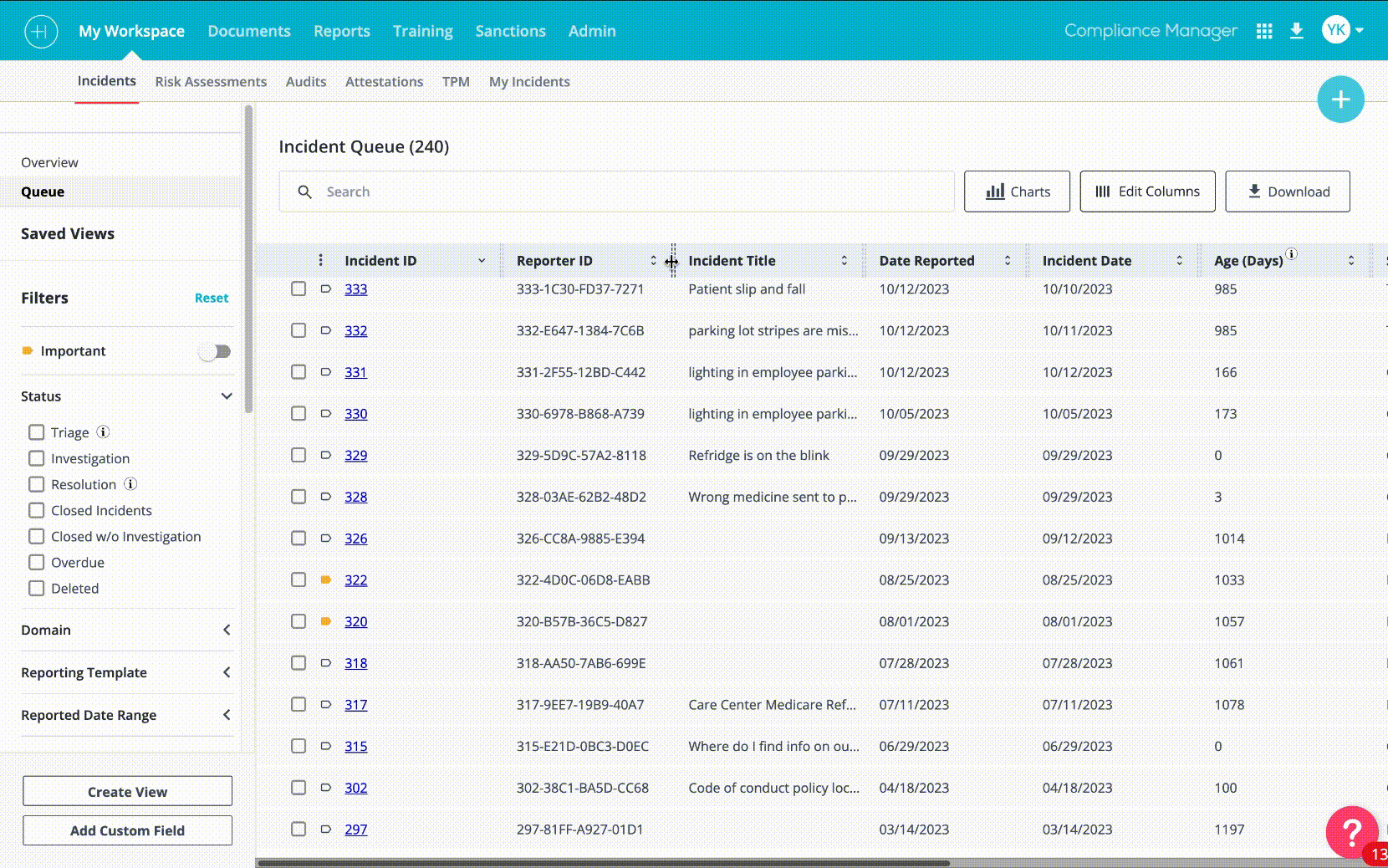Sort by Incident Title column arrows
The width and height of the screenshot is (1388, 868).
coord(845,261)
